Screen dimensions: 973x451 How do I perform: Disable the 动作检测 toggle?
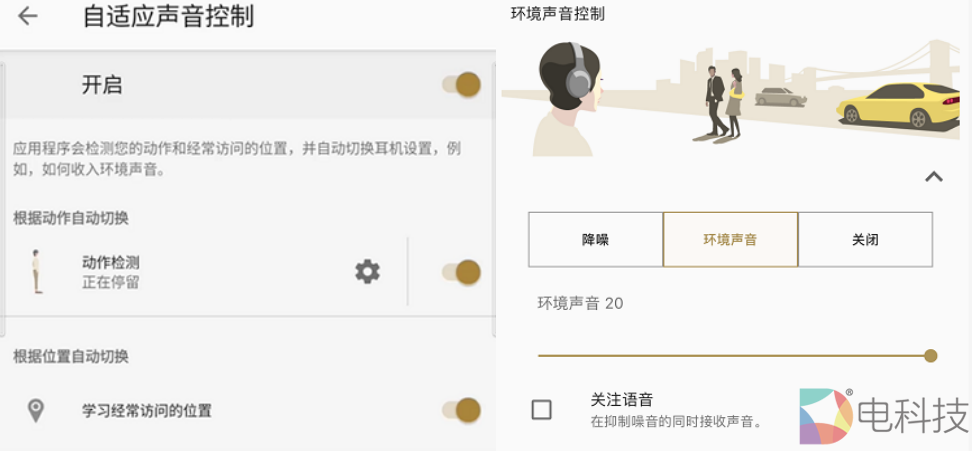tap(462, 271)
